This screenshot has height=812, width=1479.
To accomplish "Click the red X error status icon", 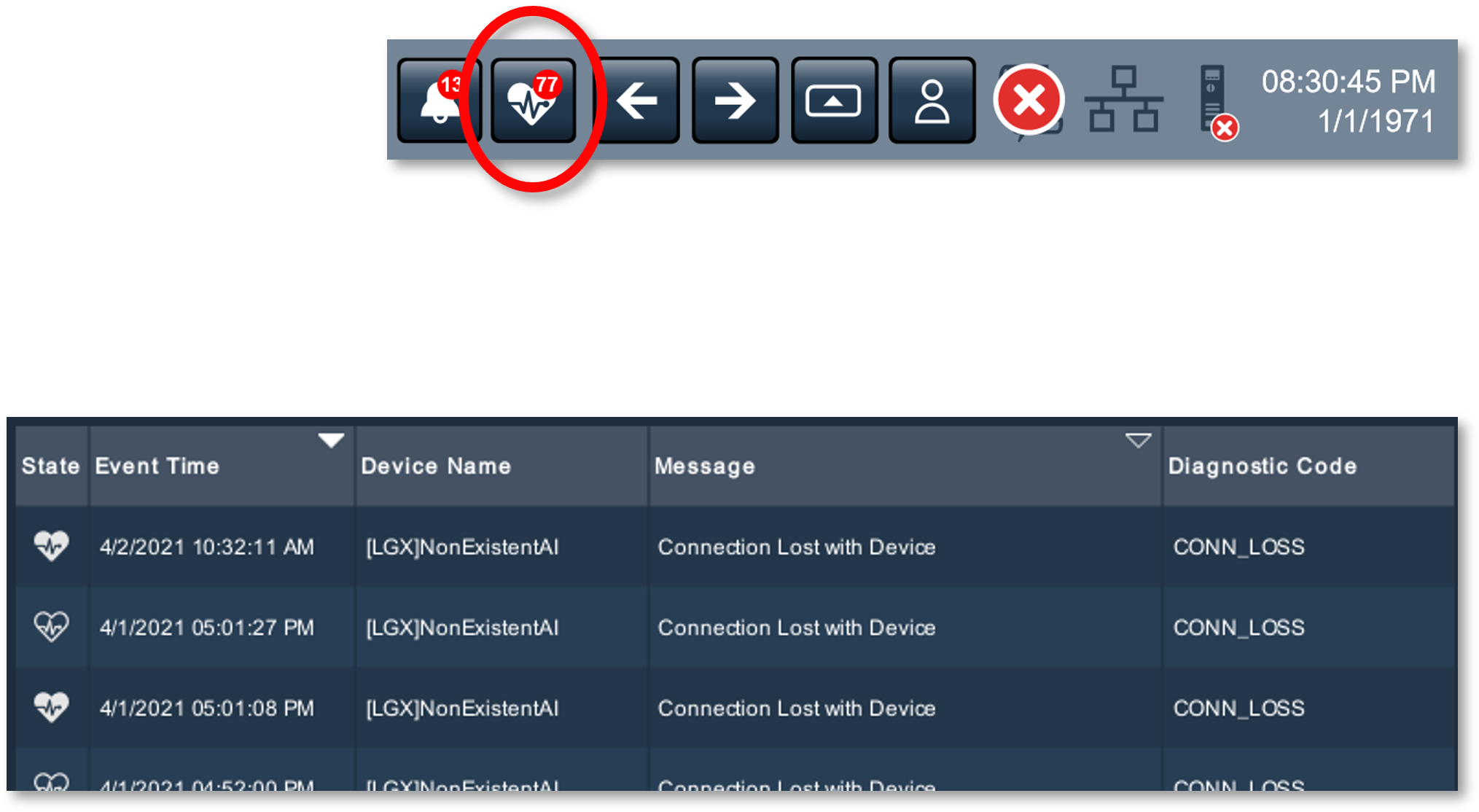I will pyautogui.click(x=1029, y=100).
